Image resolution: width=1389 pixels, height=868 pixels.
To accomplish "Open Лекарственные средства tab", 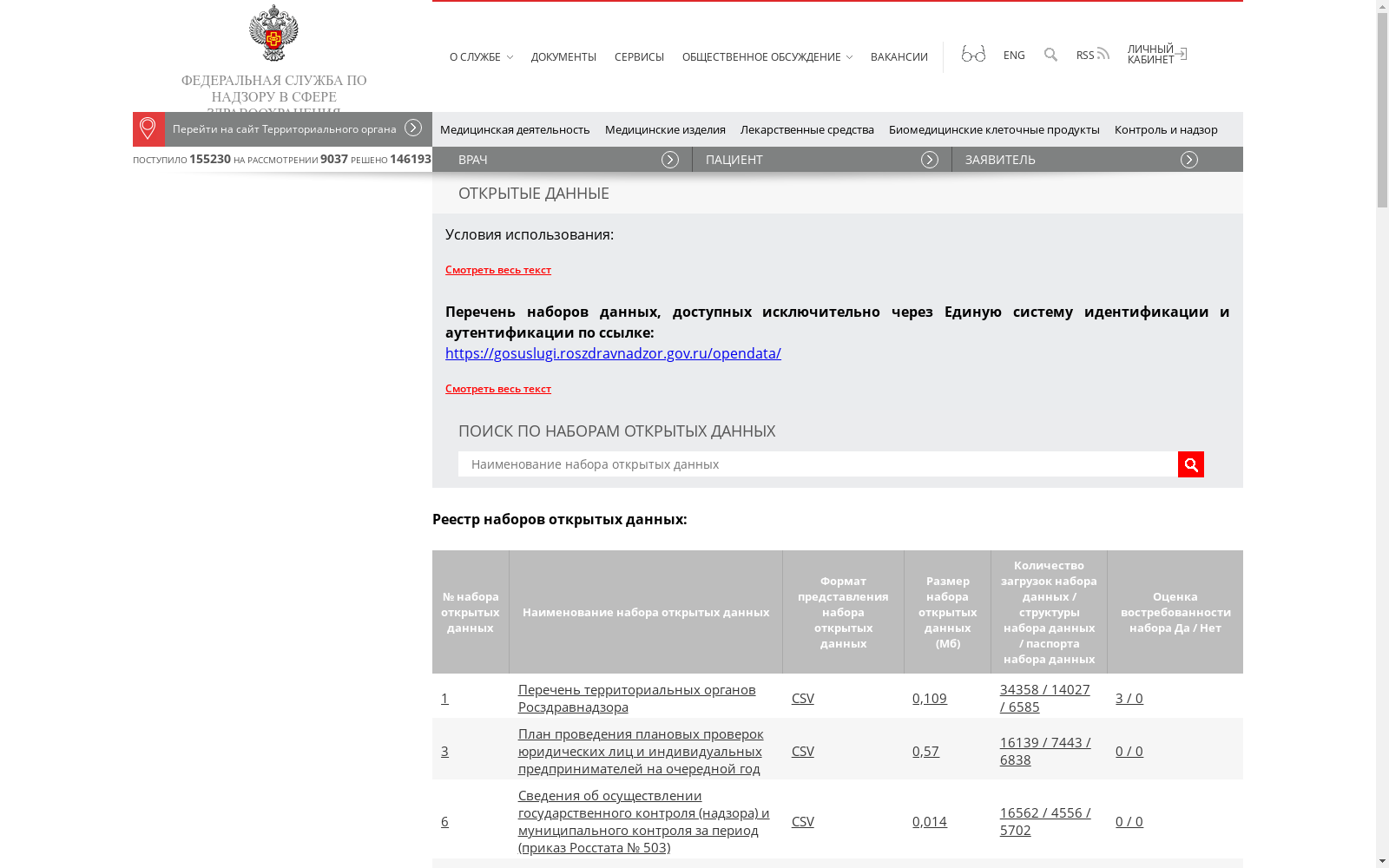I will pyautogui.click(x=807, y=129).
